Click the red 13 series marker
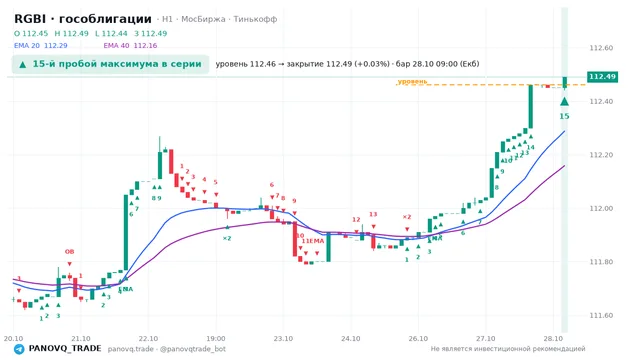The width and height of the screenshot is (640, 360). 373,214
